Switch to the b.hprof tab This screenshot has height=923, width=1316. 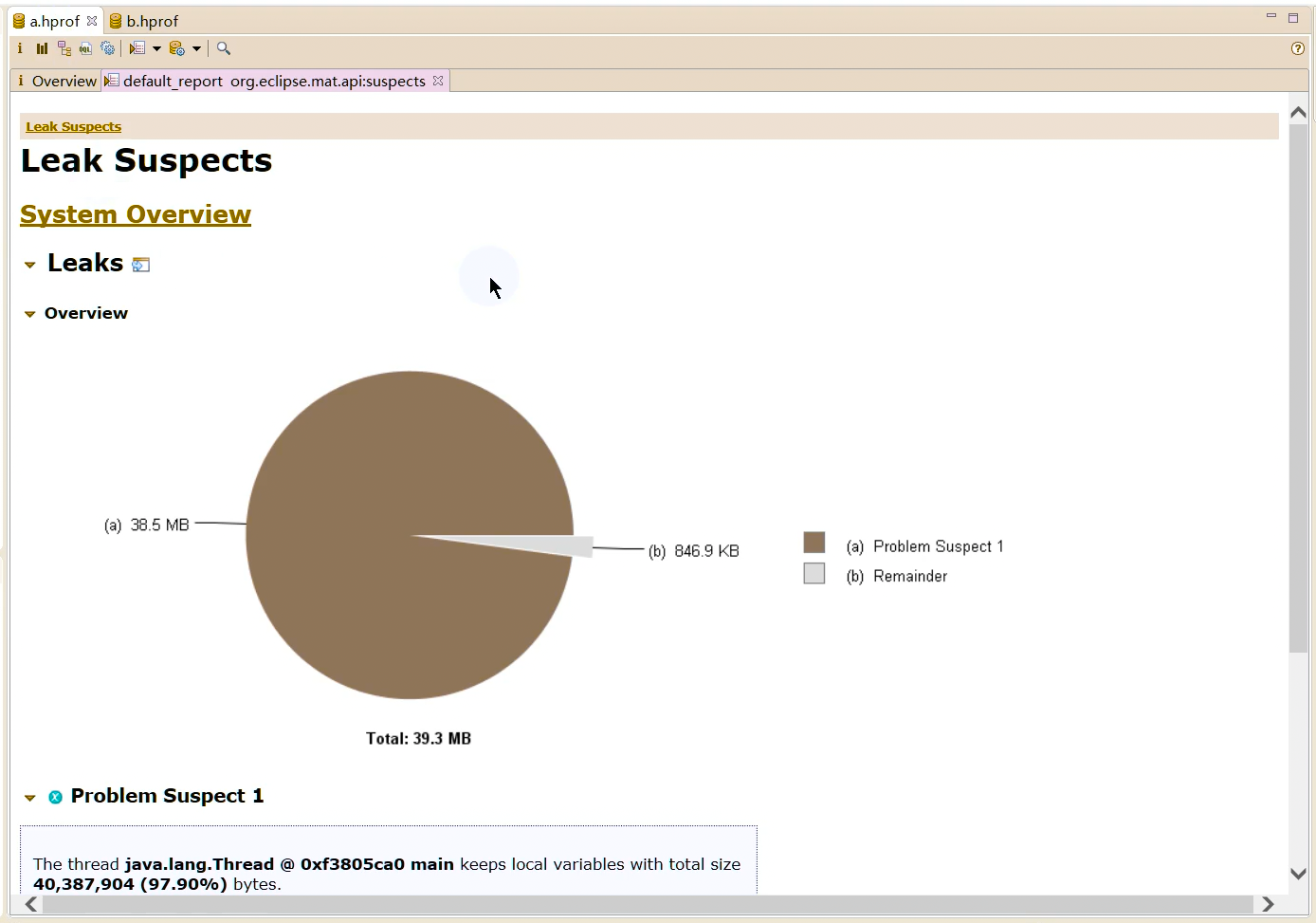[x=151, y=21]
